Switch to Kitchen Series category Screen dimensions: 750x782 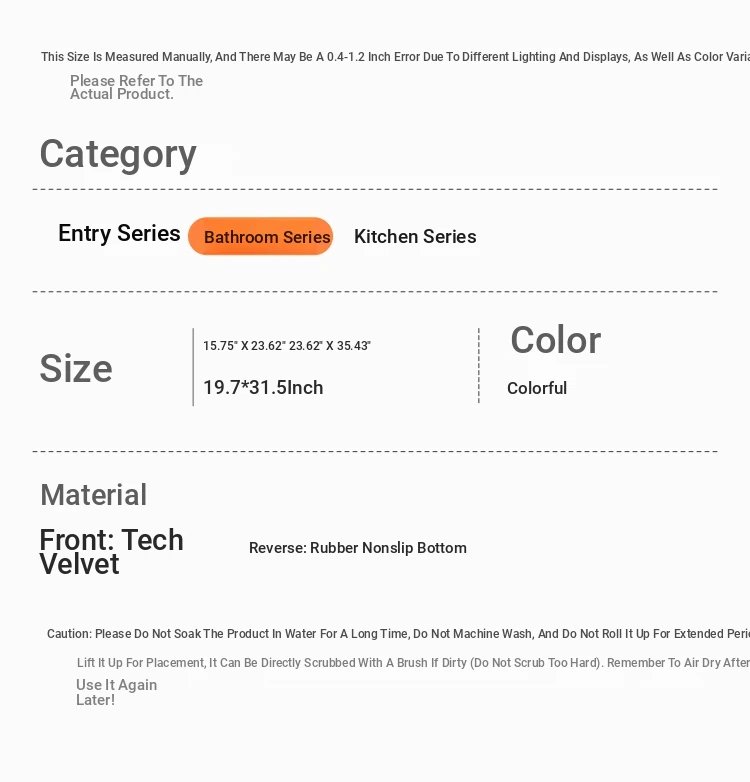click(415, 236)
